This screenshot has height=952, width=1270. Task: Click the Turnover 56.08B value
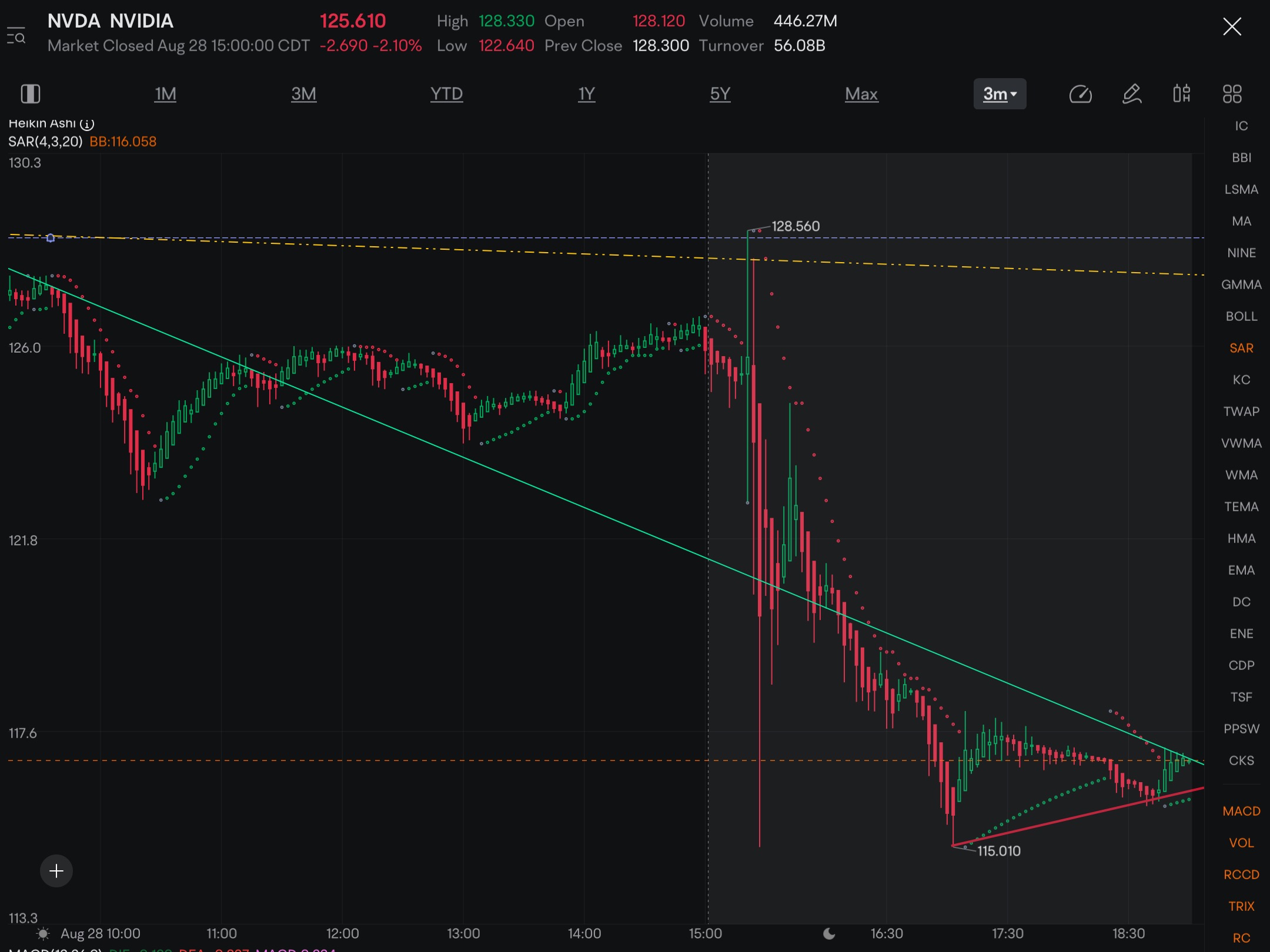pyautogui.click(x=800, y=46)
